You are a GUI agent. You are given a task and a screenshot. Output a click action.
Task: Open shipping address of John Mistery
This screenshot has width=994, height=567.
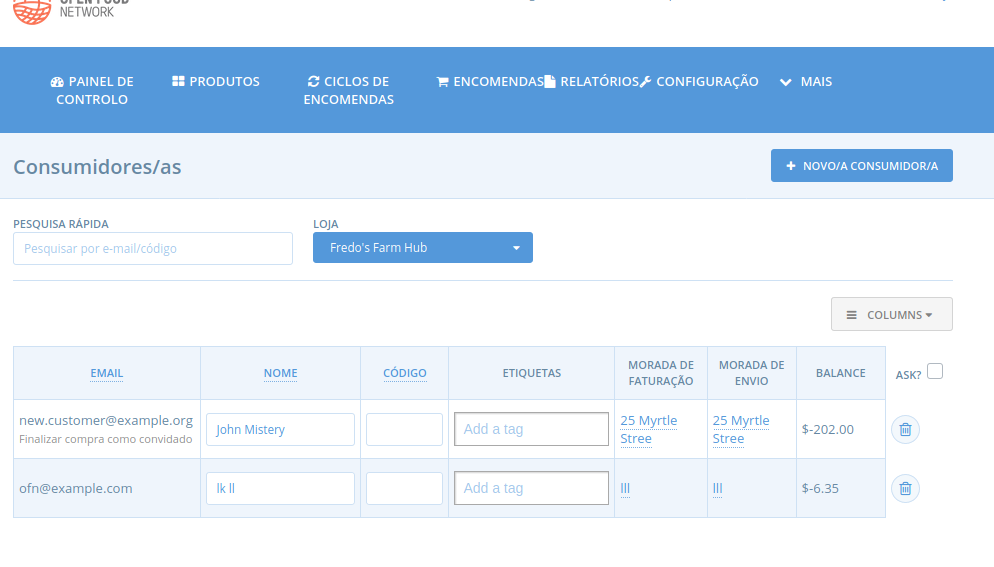point(741,429)
